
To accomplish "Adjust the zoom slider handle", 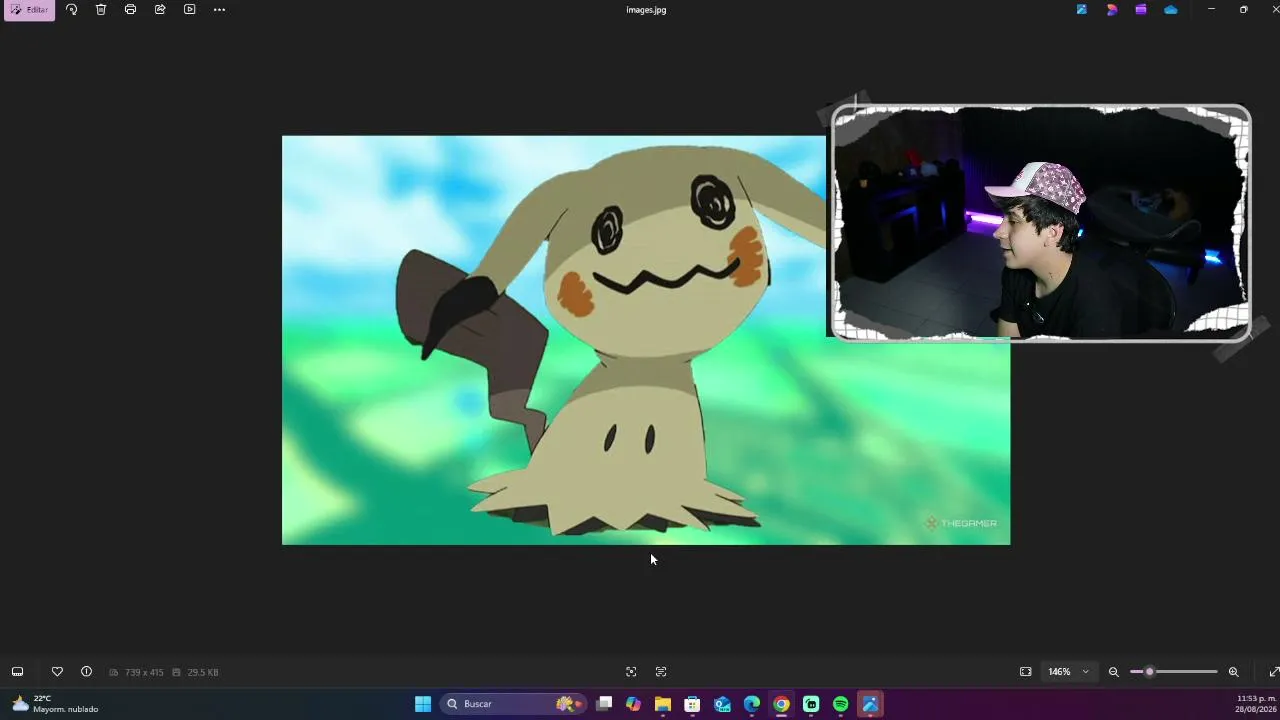I will [1149, 672].
